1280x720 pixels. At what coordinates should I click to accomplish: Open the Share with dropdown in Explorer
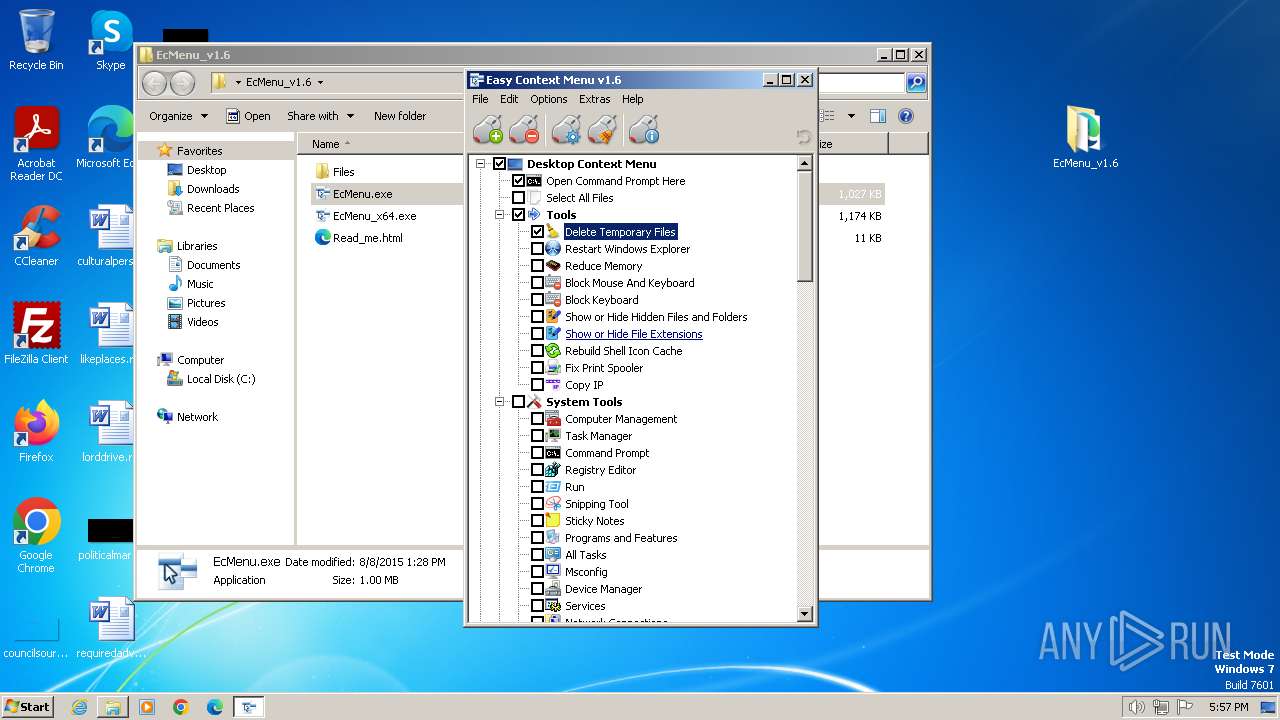319,116
